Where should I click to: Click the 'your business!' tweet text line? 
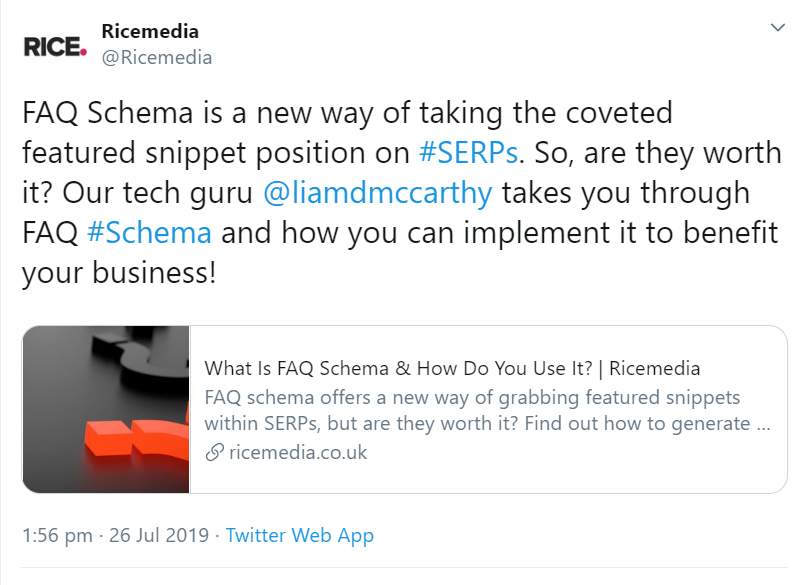[119, 273]
